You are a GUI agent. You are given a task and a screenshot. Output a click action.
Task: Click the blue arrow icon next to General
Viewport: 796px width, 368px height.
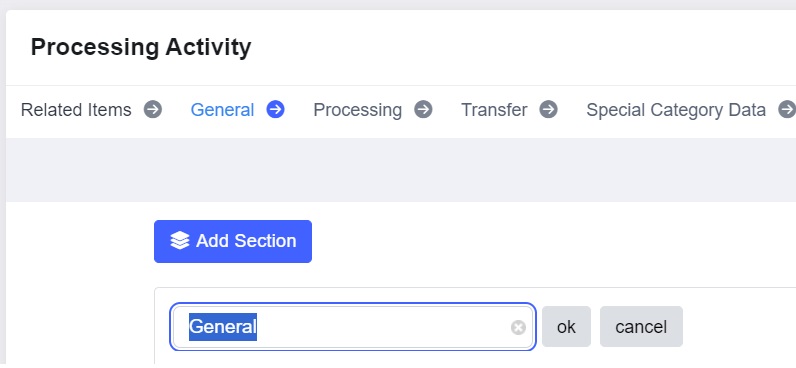276,110
